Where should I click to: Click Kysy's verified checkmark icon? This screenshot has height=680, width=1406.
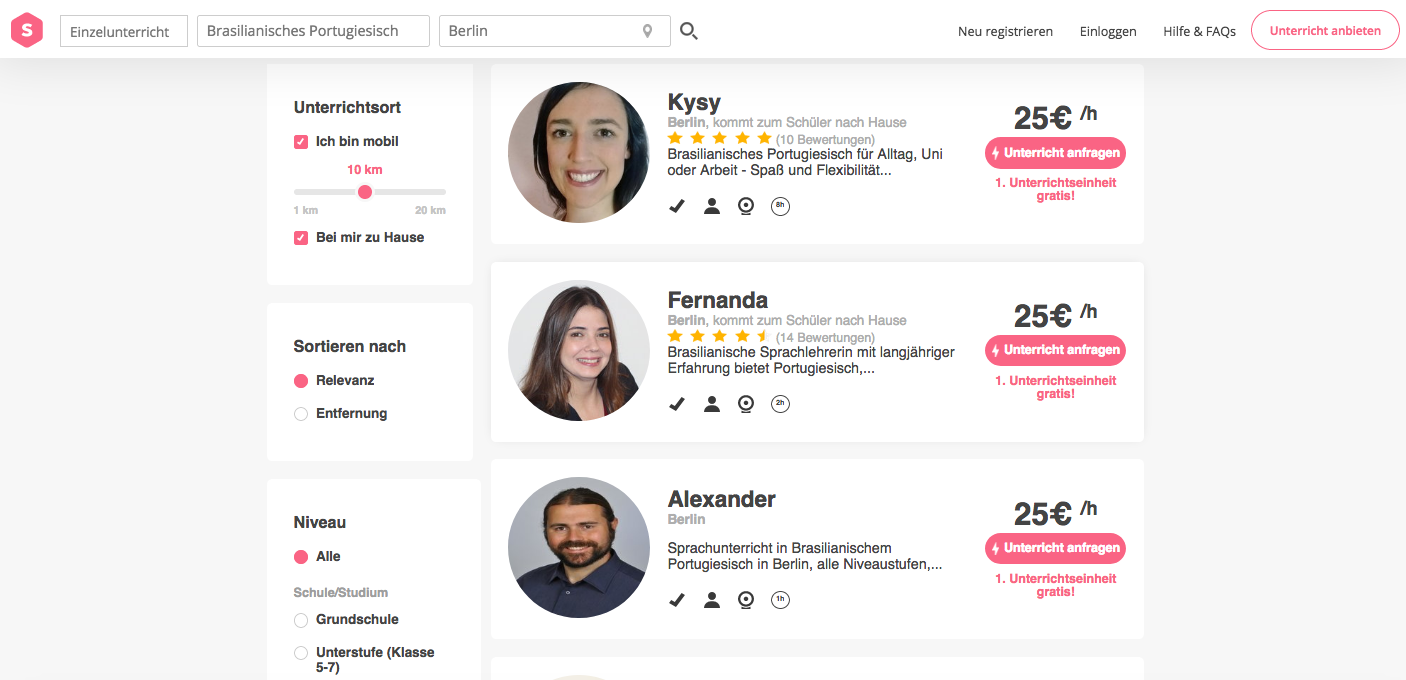pos(677,206)
